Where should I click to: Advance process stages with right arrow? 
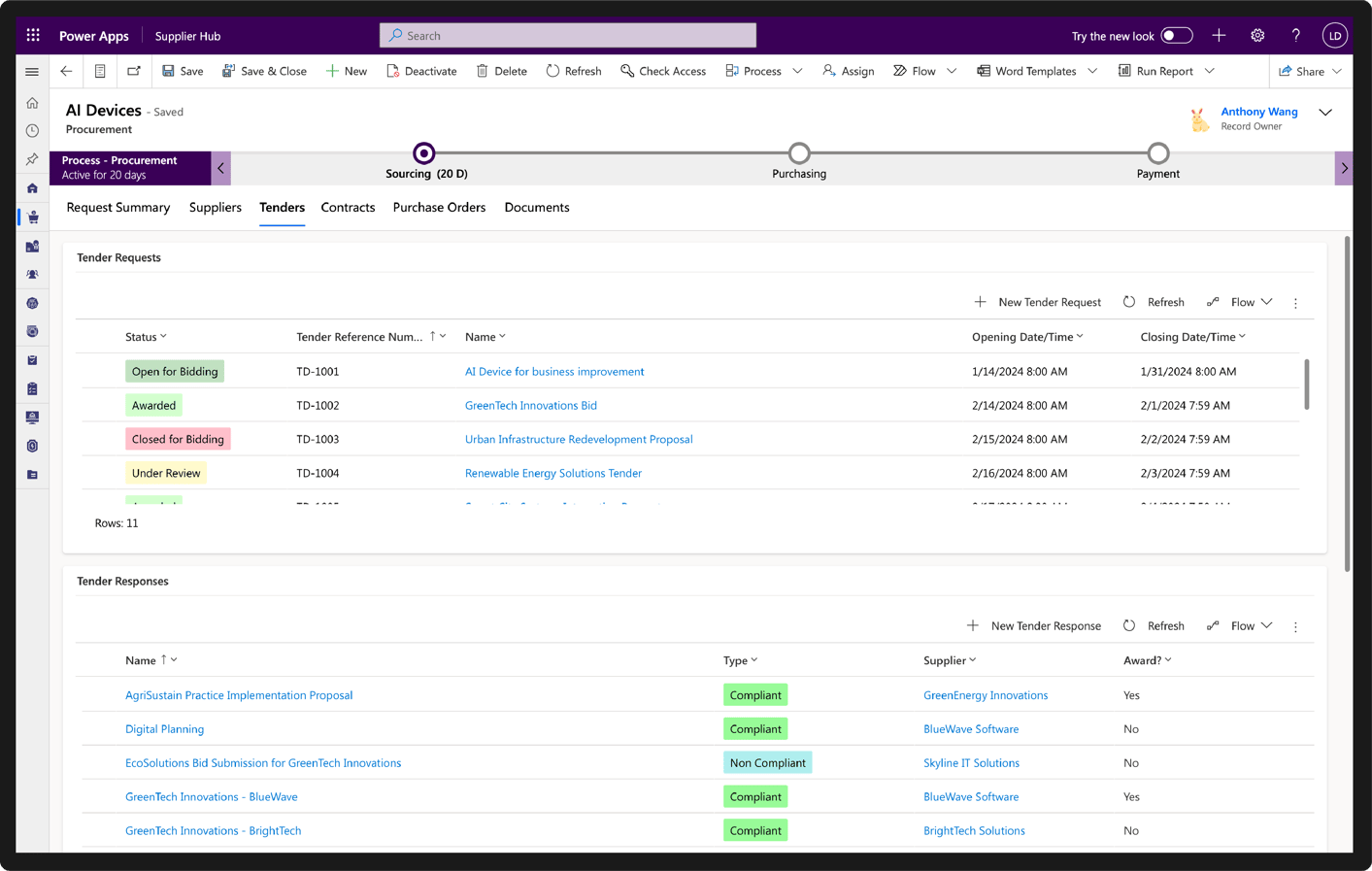pos(1344,168)
